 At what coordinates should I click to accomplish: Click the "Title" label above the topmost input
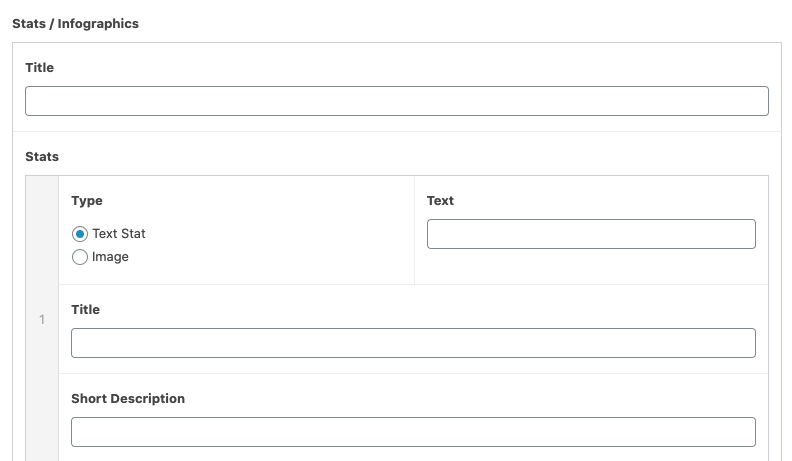click(x=39, y=68)
